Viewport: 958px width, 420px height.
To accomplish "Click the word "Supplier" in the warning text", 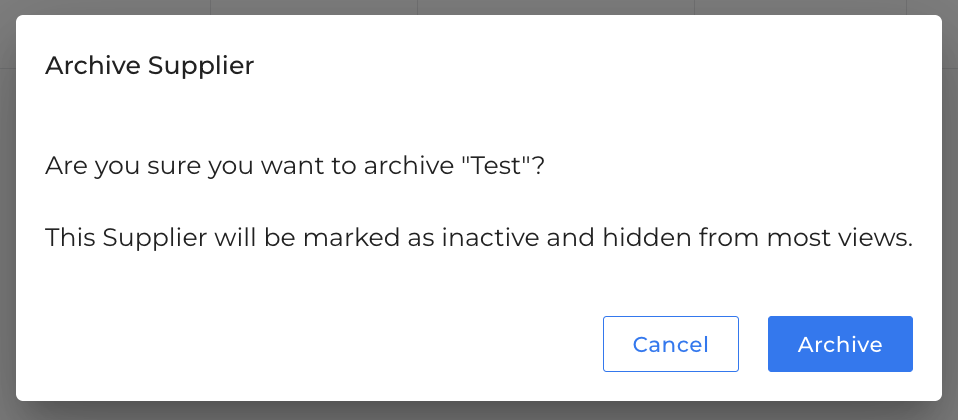I will pyautogui.click(x=155, y=238).
